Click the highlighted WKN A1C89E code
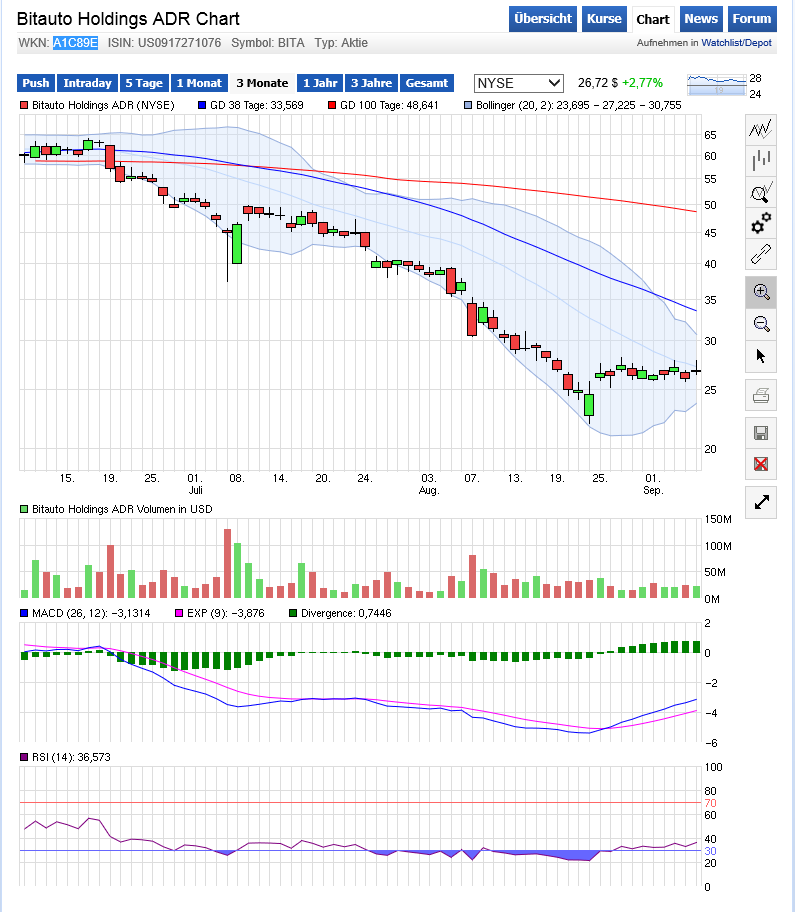The width and height of the screenshot is (795, 912). click(x=75, y=43)
